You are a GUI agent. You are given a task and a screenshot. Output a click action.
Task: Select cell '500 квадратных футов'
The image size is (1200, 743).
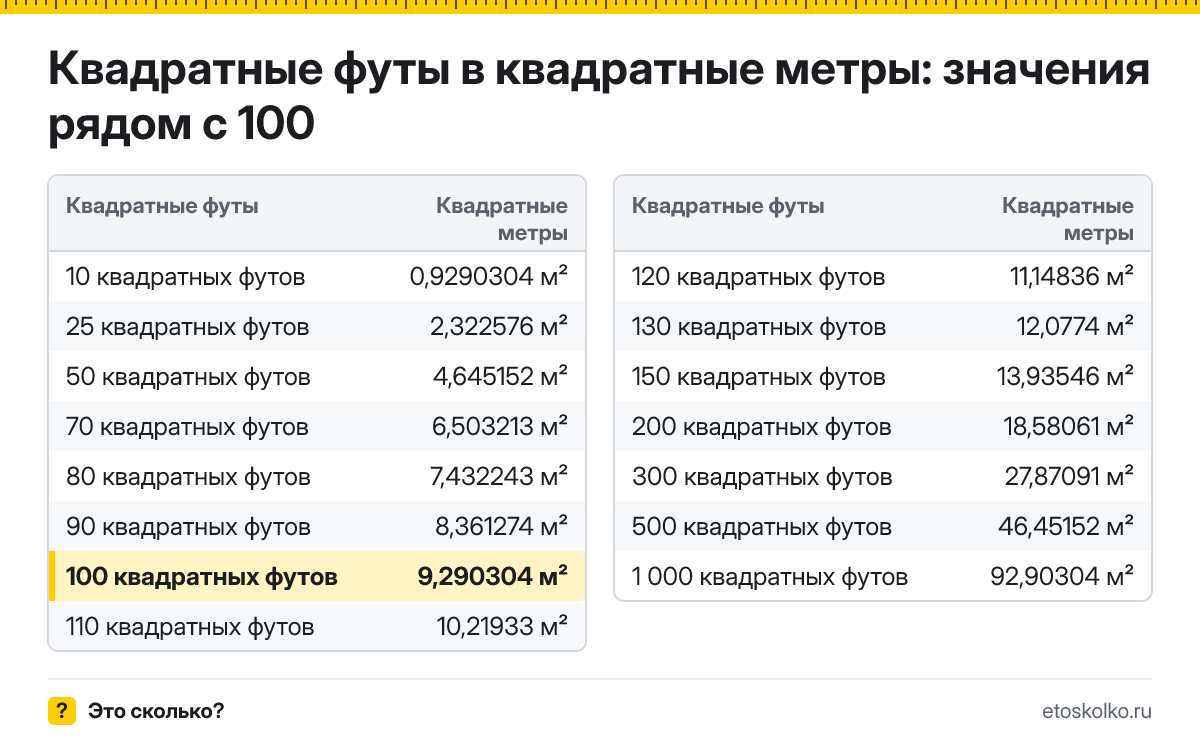point(762,527)
